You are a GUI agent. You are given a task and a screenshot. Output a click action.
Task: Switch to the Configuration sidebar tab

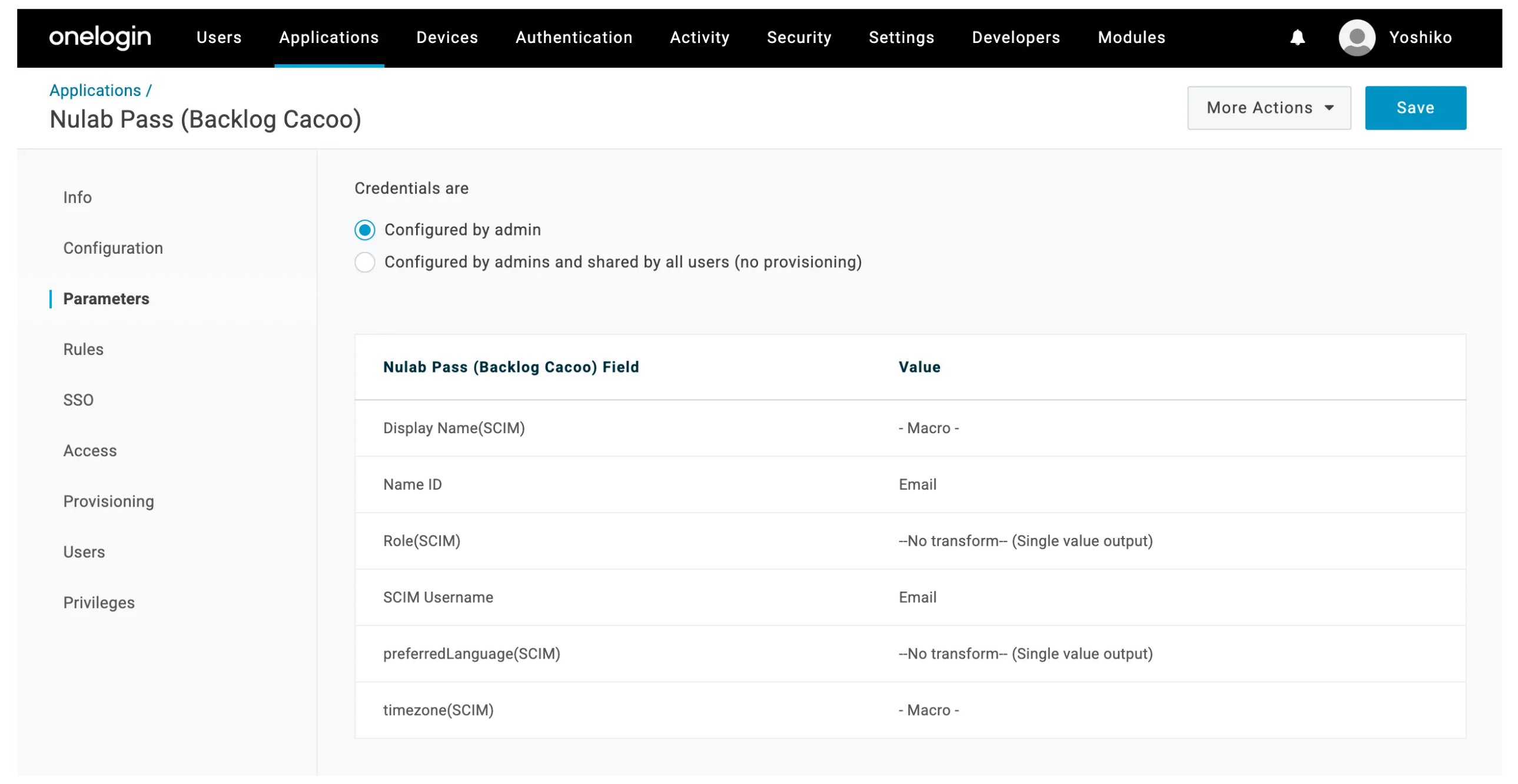[113, 248]
